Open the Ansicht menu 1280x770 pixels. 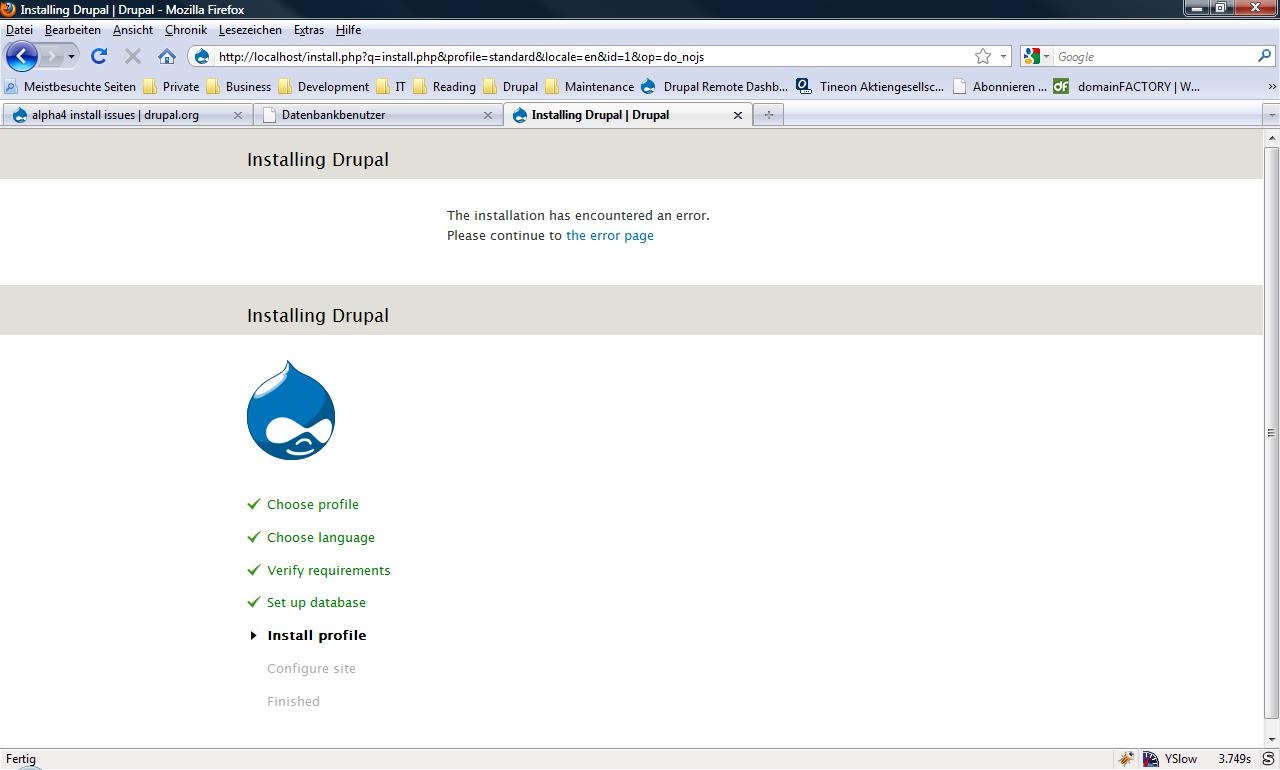click(x=132, y=30)
